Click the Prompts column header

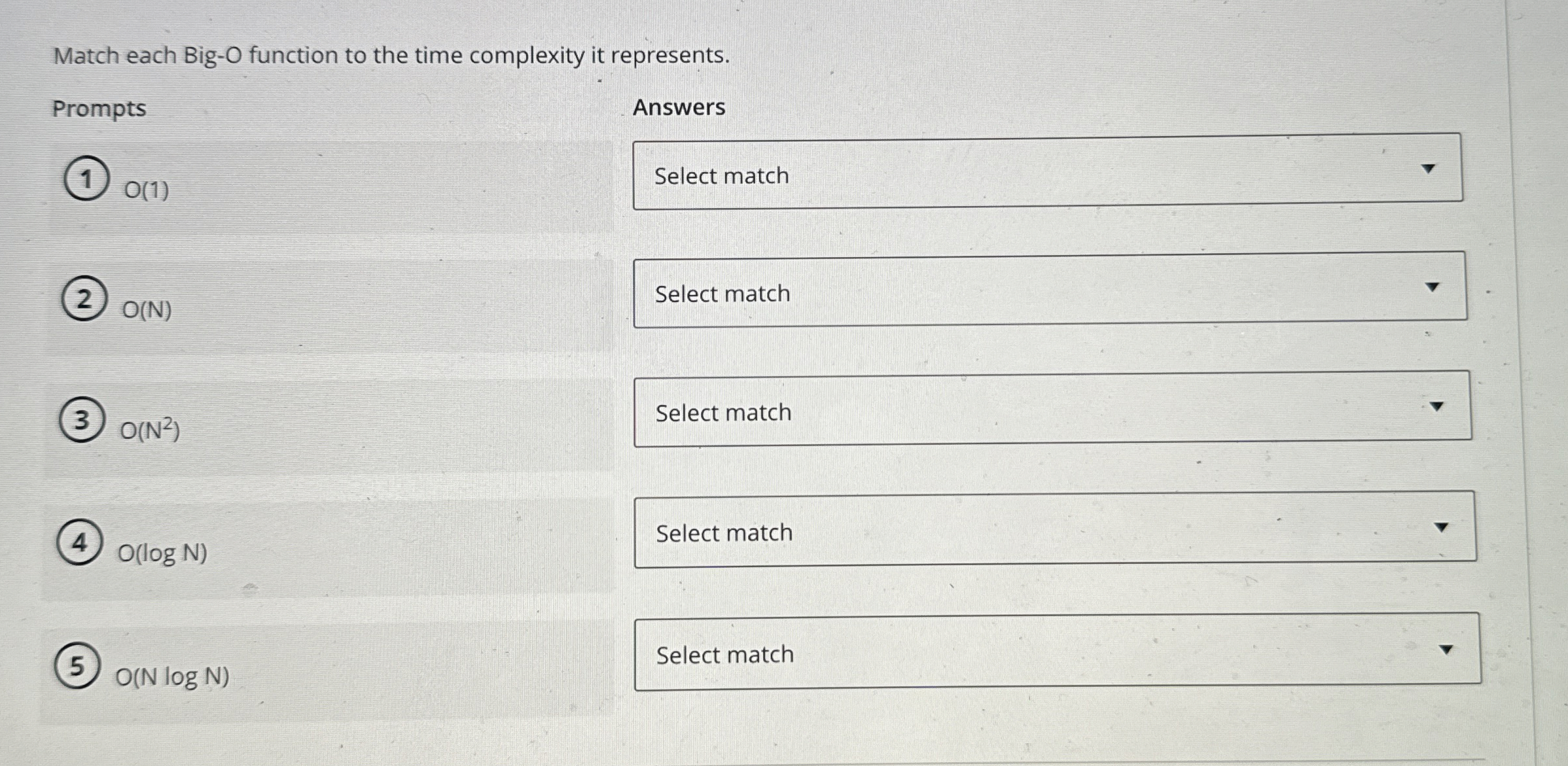pyautogui.click(x=99, y=108)
